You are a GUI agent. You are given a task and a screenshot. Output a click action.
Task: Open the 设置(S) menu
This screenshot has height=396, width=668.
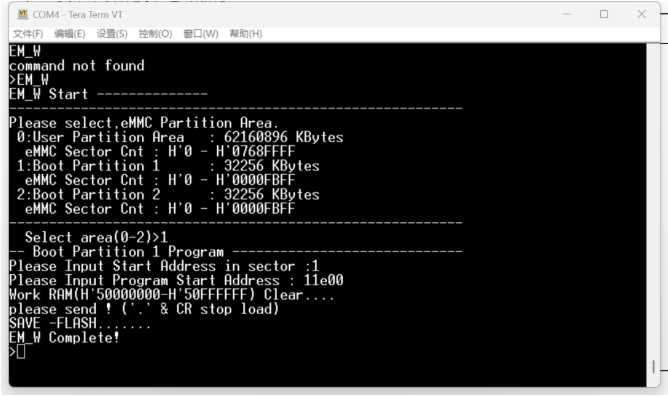112,34
